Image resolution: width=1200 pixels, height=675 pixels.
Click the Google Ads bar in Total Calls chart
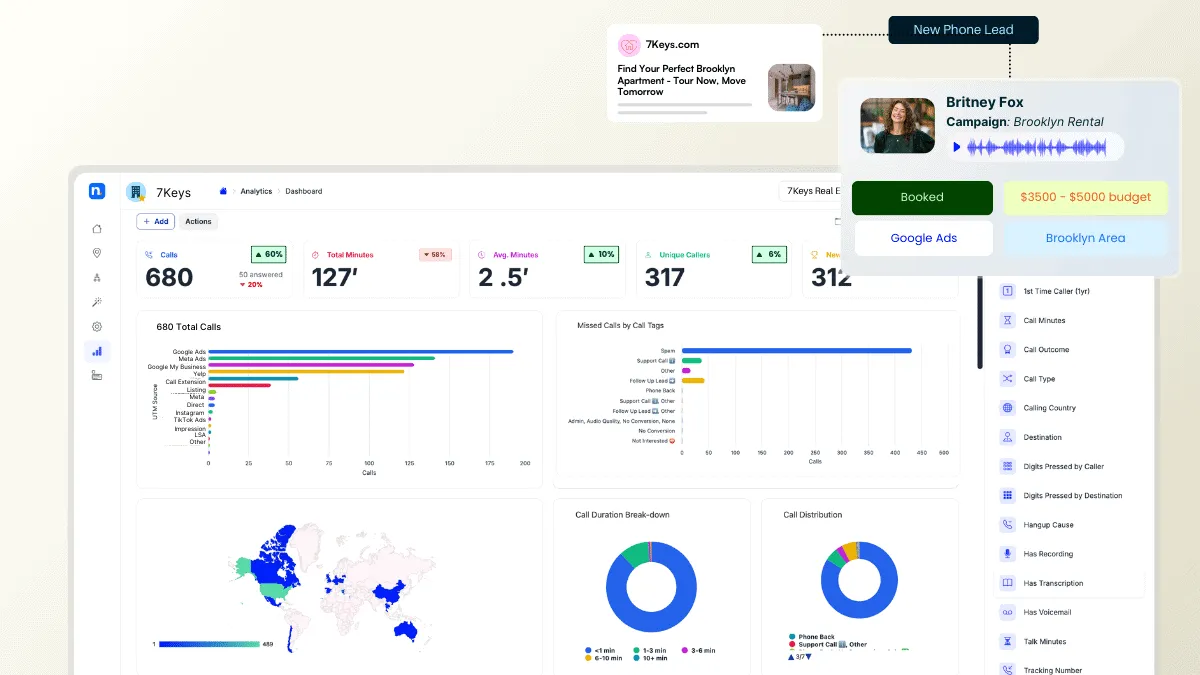pos(360,352)
